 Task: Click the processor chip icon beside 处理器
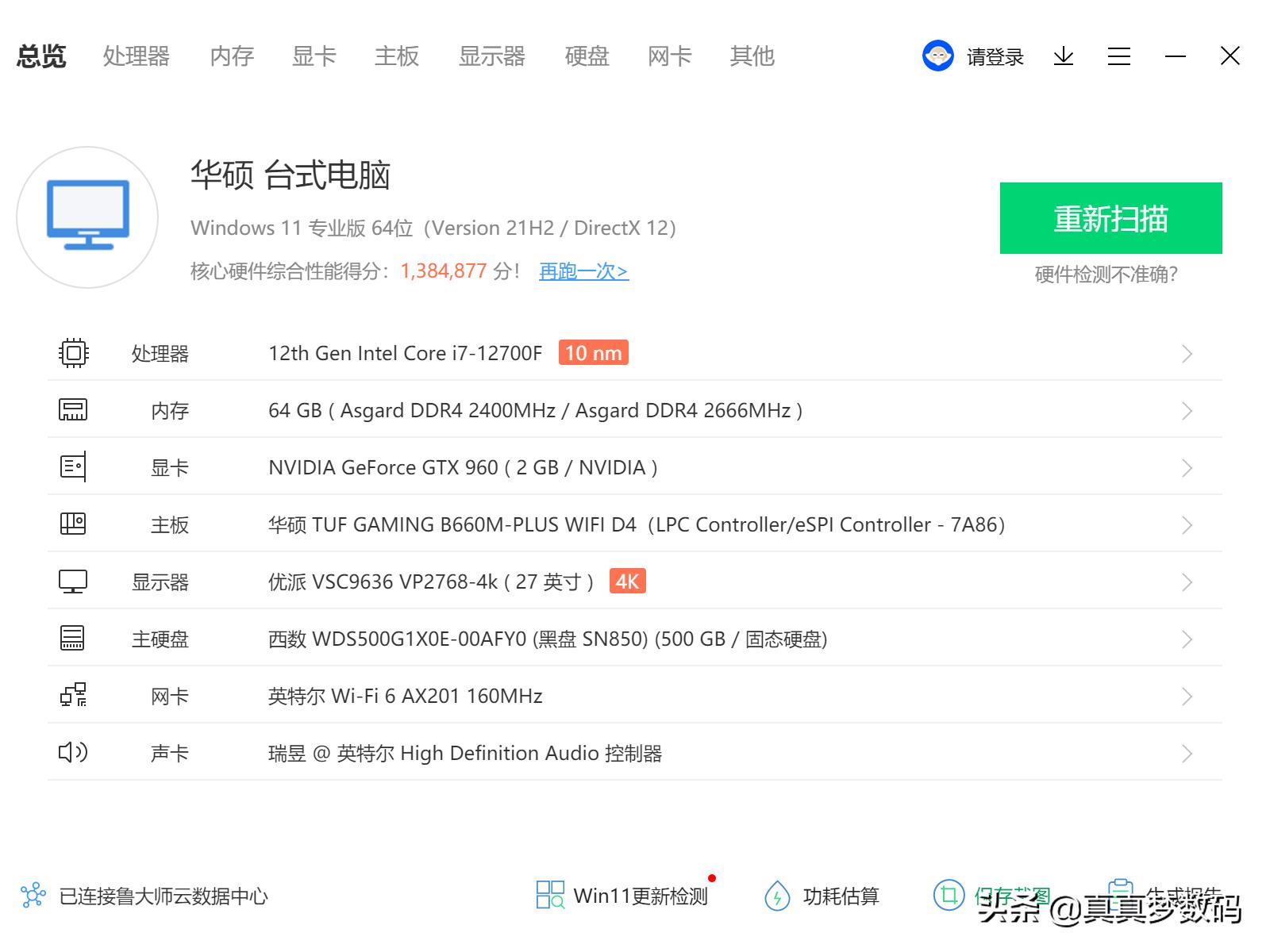point(72,352)
